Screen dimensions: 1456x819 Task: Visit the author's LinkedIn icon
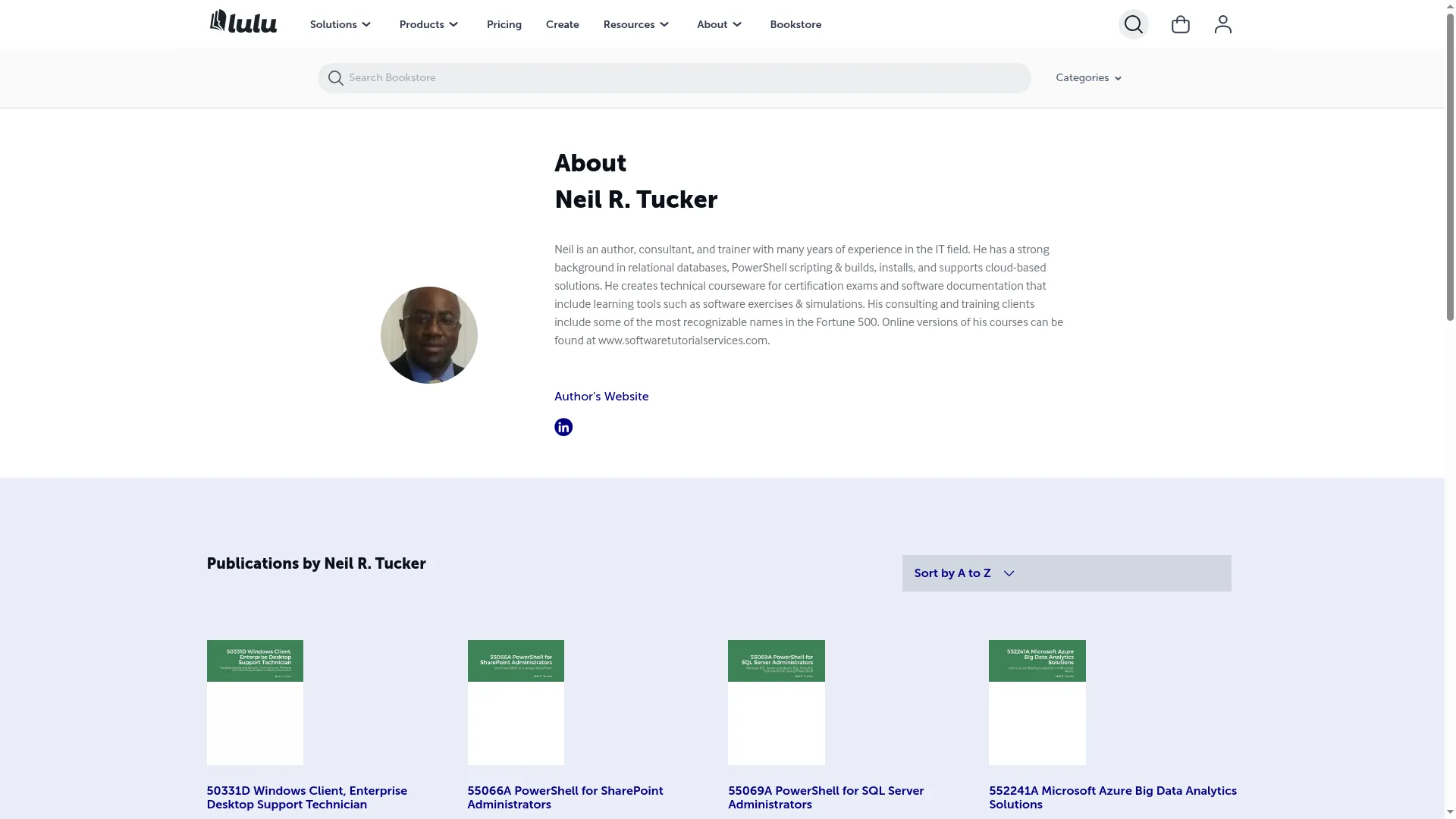[563, 427]
